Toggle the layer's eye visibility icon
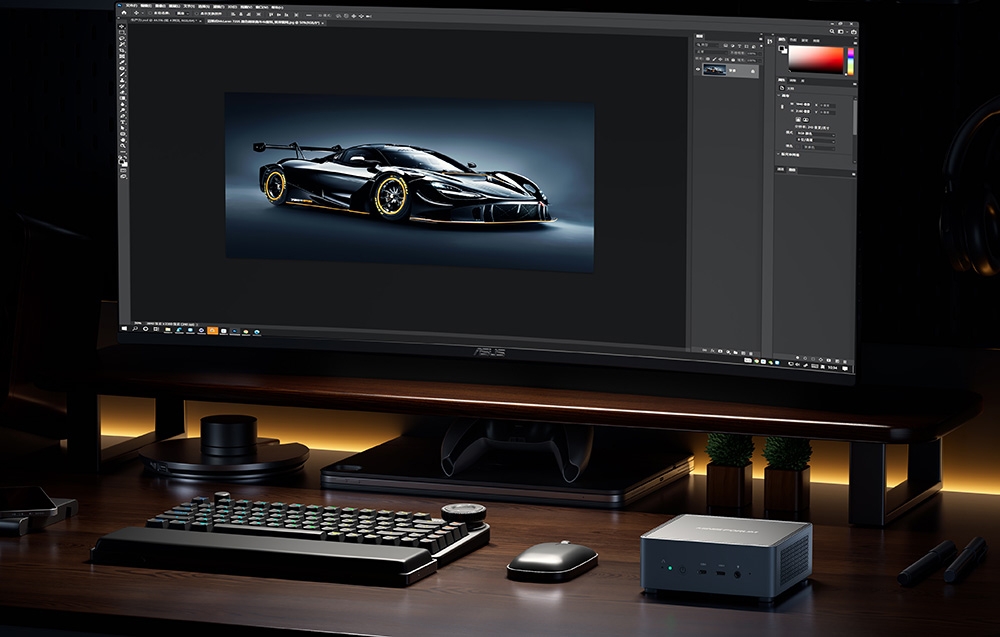This screenshot has height=637, width=1000. (x=698, y=69)
